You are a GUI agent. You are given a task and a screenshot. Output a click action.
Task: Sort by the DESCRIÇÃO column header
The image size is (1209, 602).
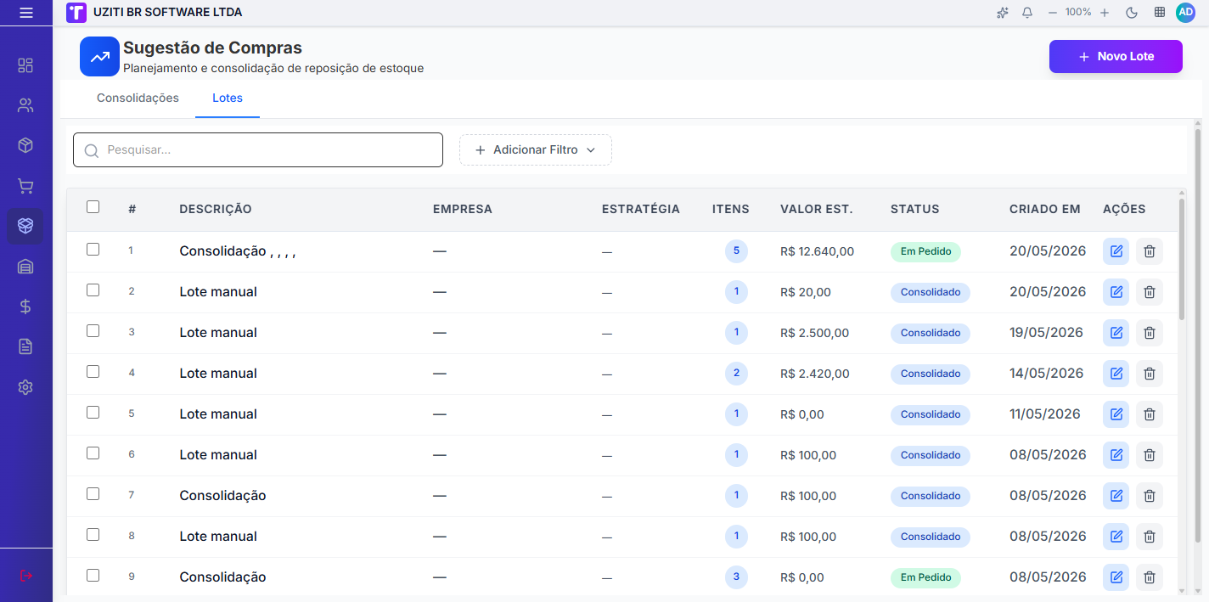(x=216, y=209)
